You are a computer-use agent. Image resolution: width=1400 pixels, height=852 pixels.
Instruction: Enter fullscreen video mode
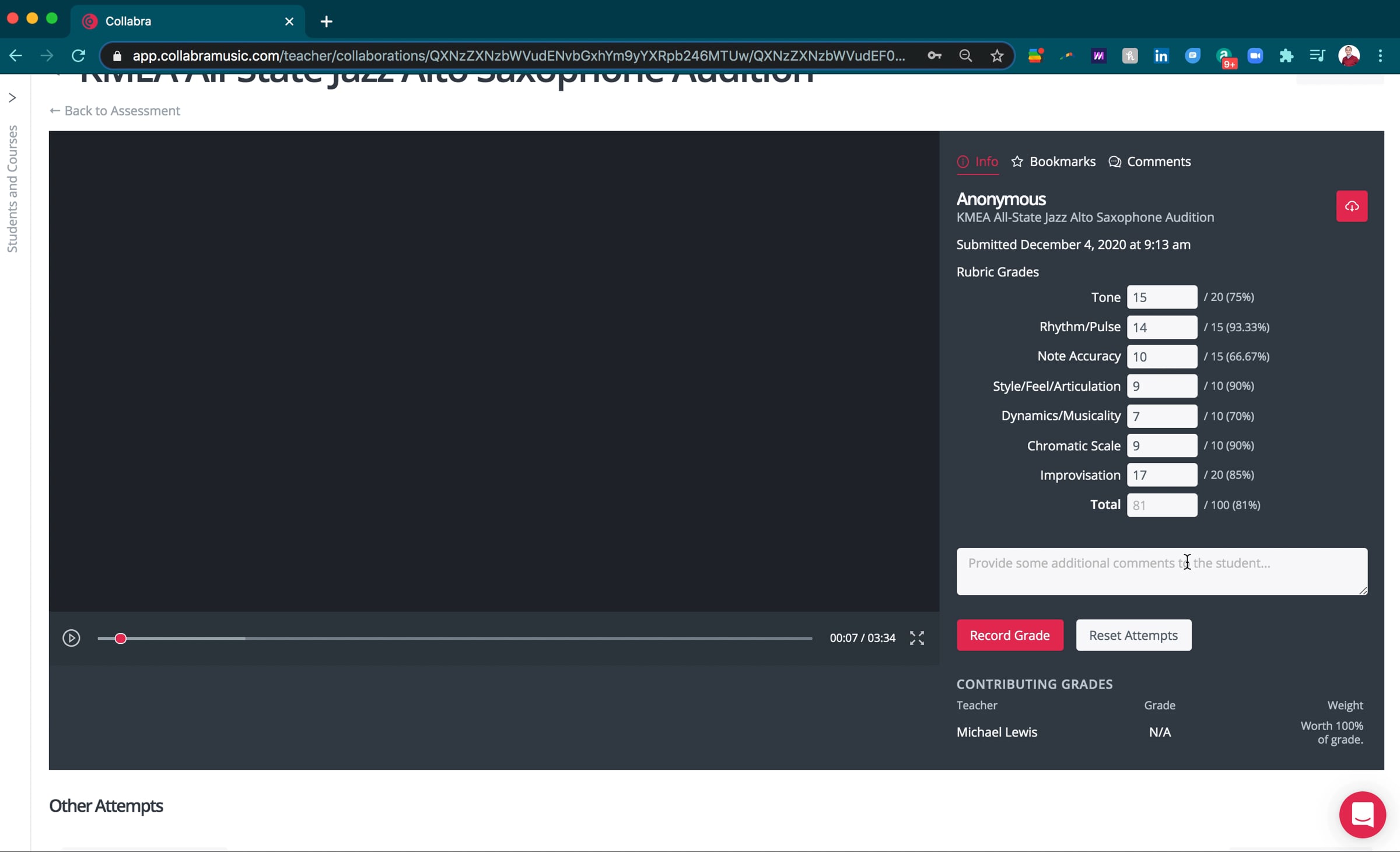point(916,637)
